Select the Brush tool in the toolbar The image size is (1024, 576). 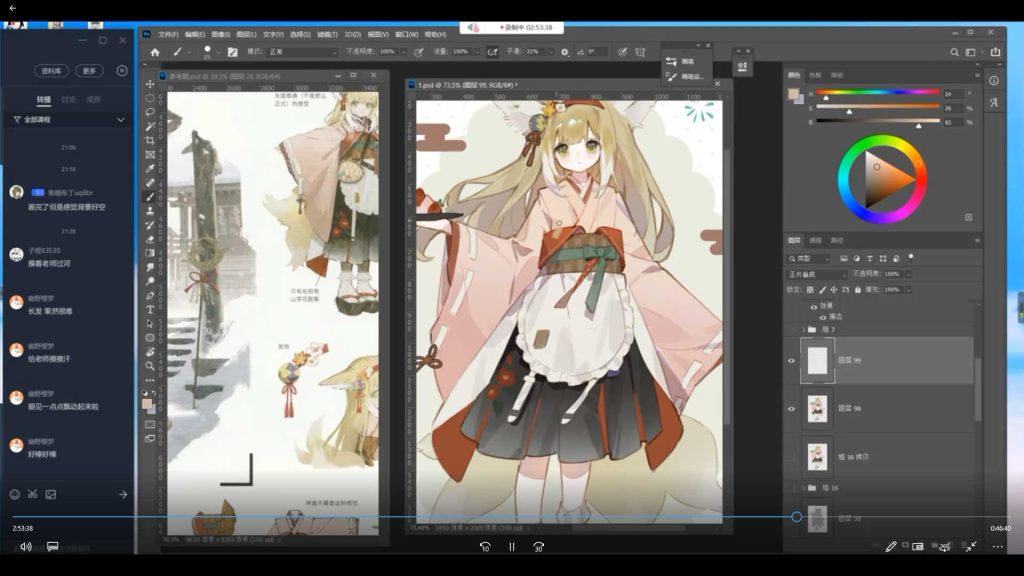[x=150, y=197]
